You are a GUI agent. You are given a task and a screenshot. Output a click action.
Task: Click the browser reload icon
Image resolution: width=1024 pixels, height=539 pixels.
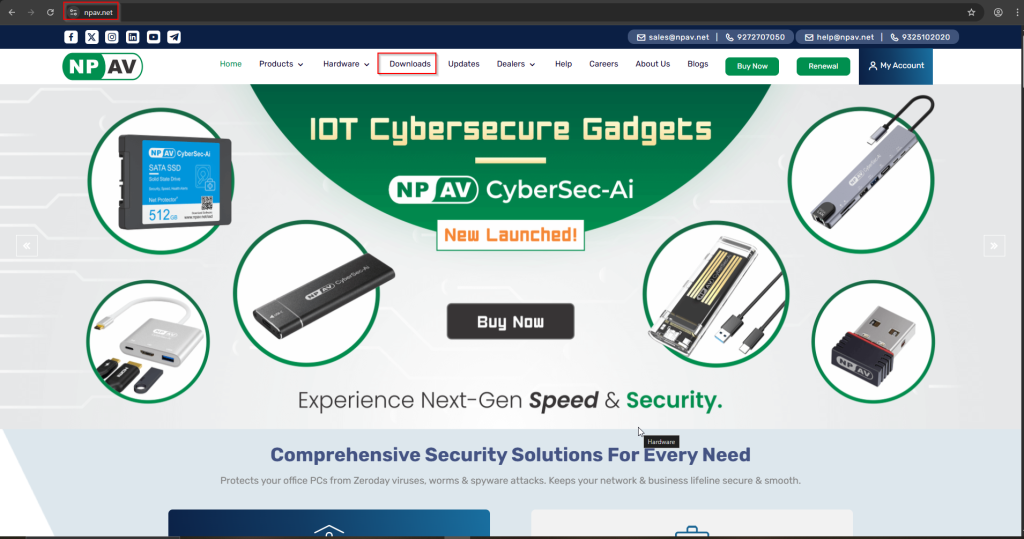coord(50,12)
